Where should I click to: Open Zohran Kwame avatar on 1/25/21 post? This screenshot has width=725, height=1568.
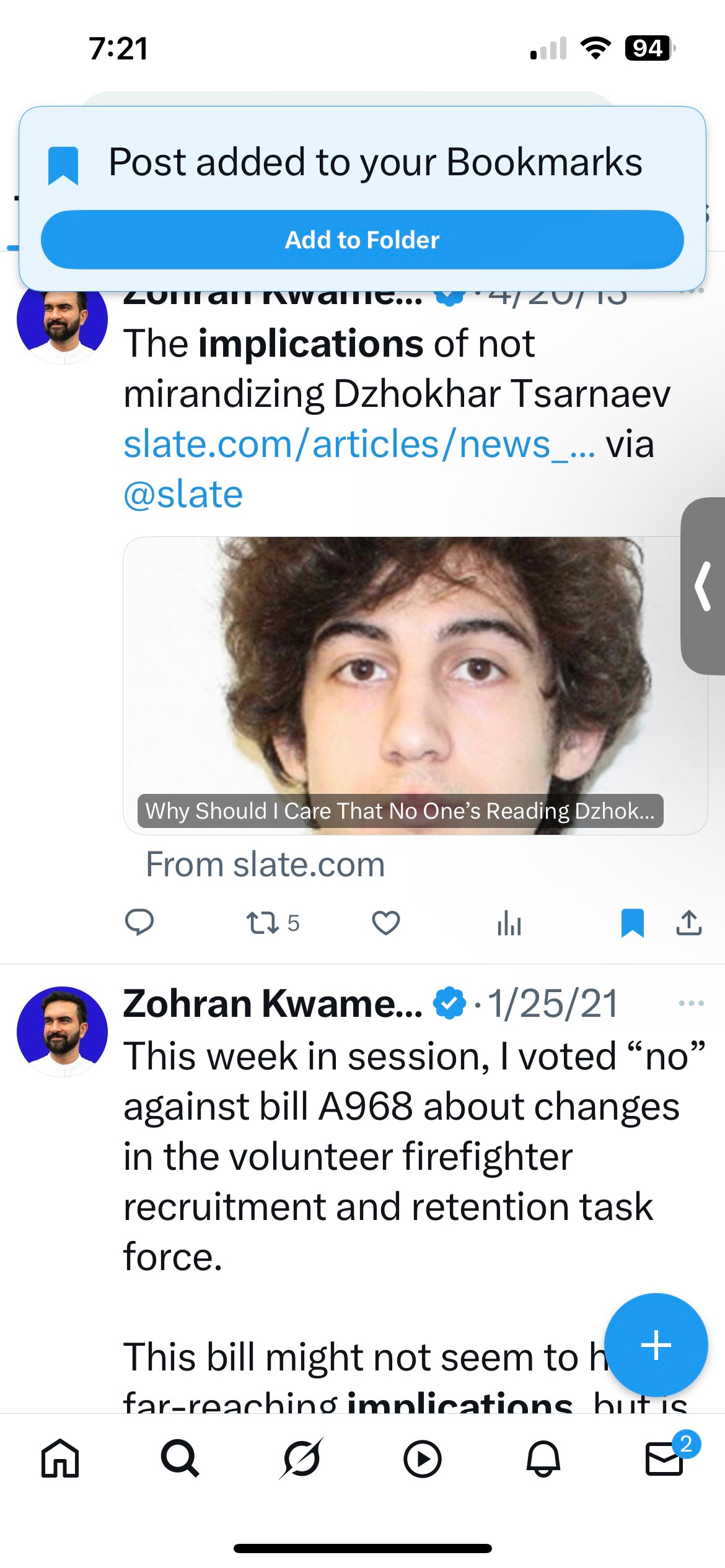coord(62,1032)
